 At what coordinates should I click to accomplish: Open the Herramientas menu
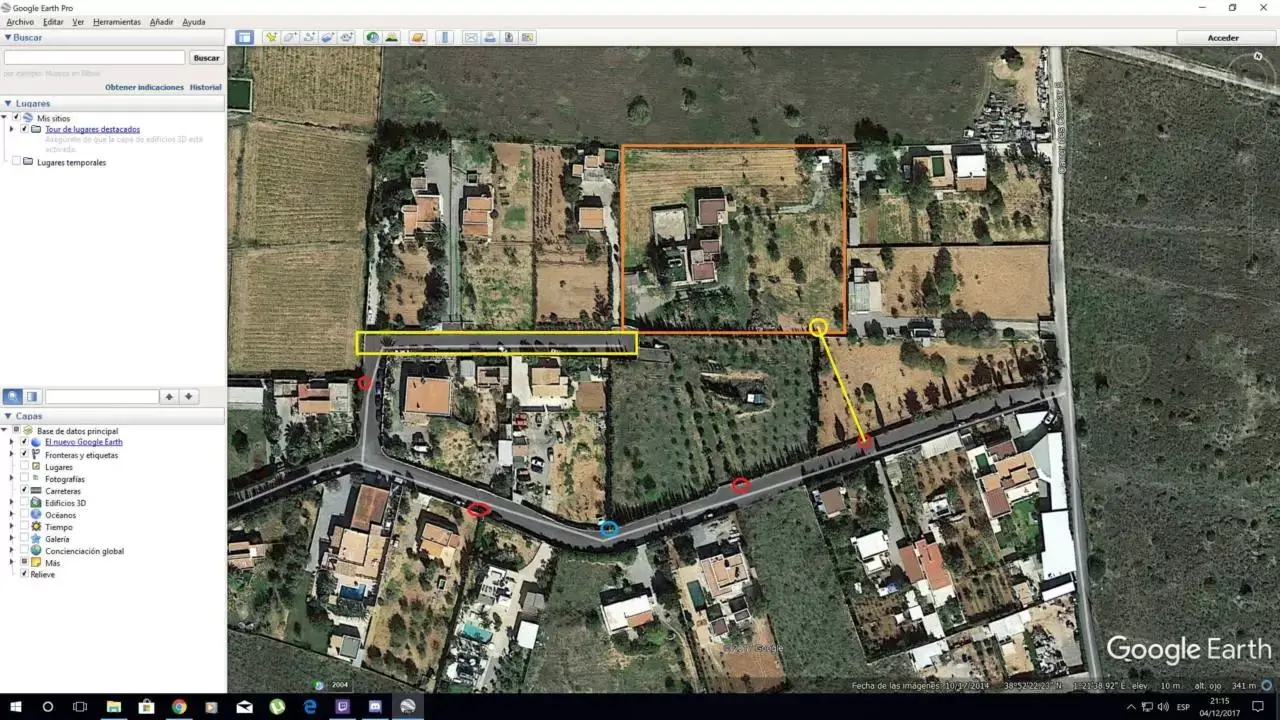(x=117, y=22)
